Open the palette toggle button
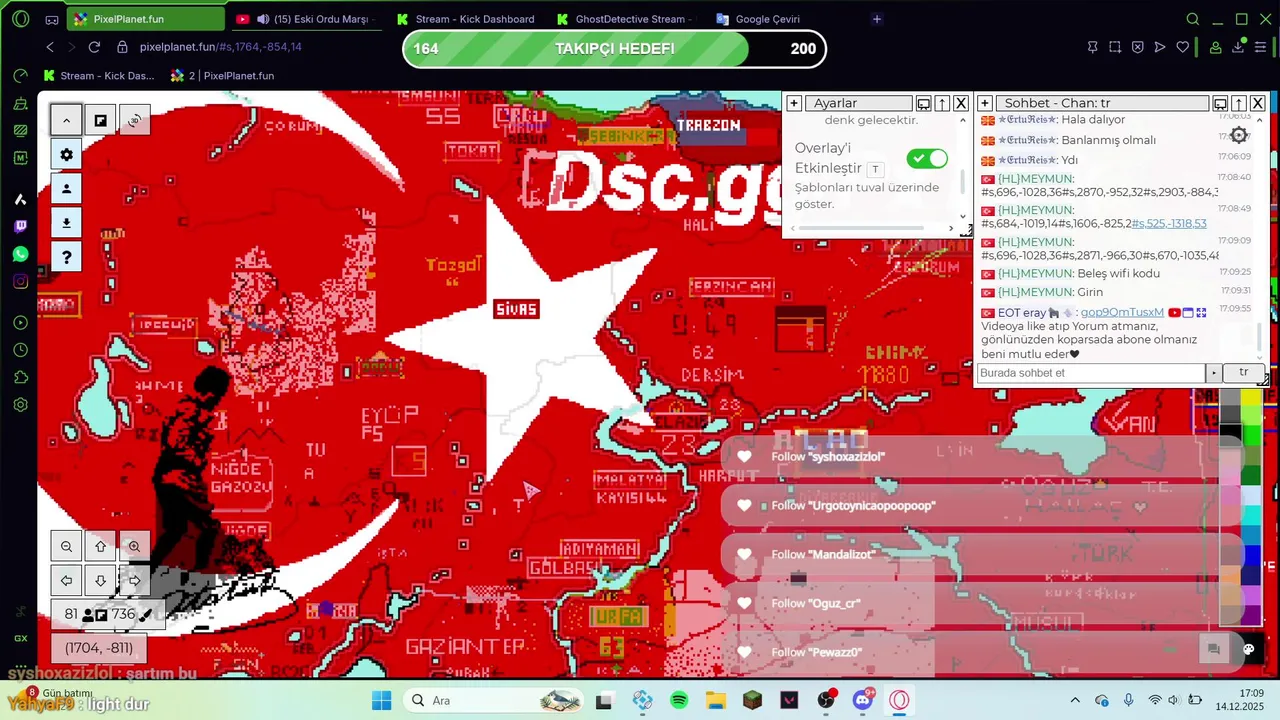This screenshot has width=1280, height=720. [1248, 649]
